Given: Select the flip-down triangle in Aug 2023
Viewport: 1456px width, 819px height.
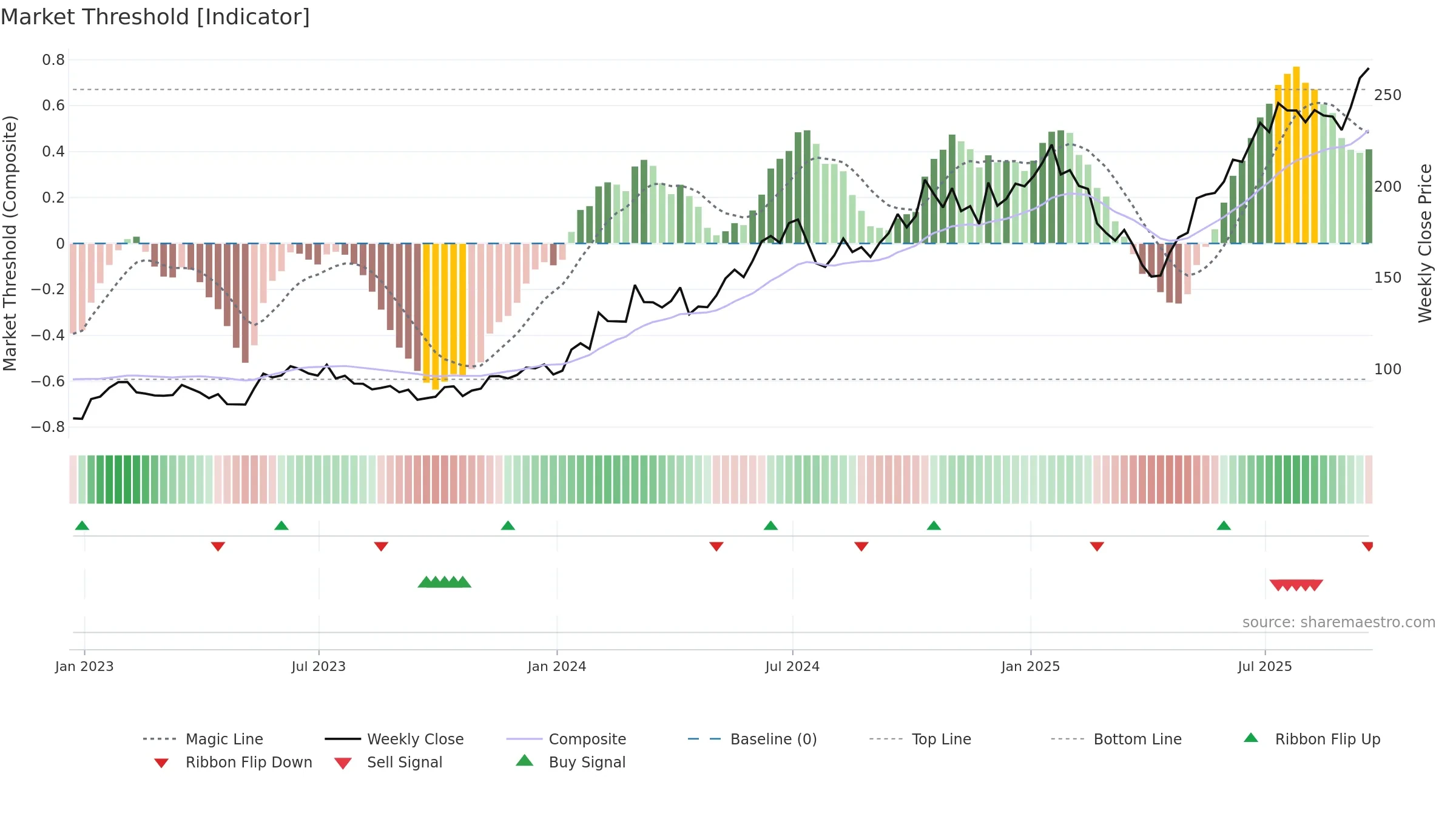Looking at the screenshot, I should 381,547.
